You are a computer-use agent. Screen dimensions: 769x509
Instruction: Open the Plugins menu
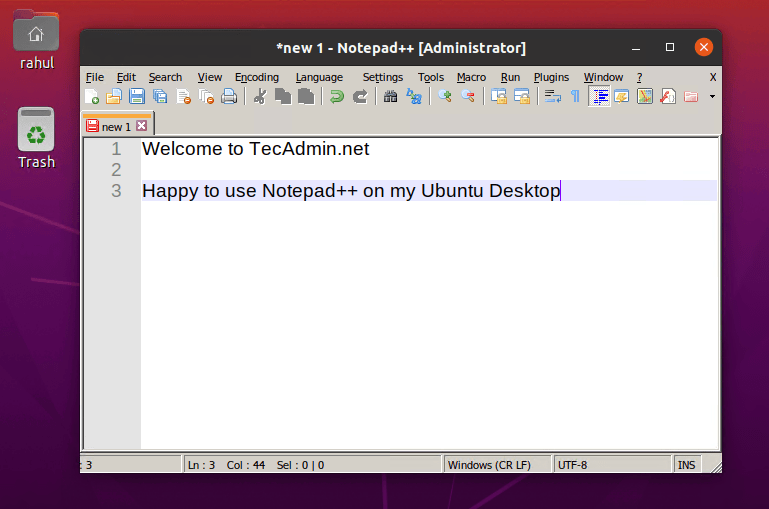click(551, 77)
